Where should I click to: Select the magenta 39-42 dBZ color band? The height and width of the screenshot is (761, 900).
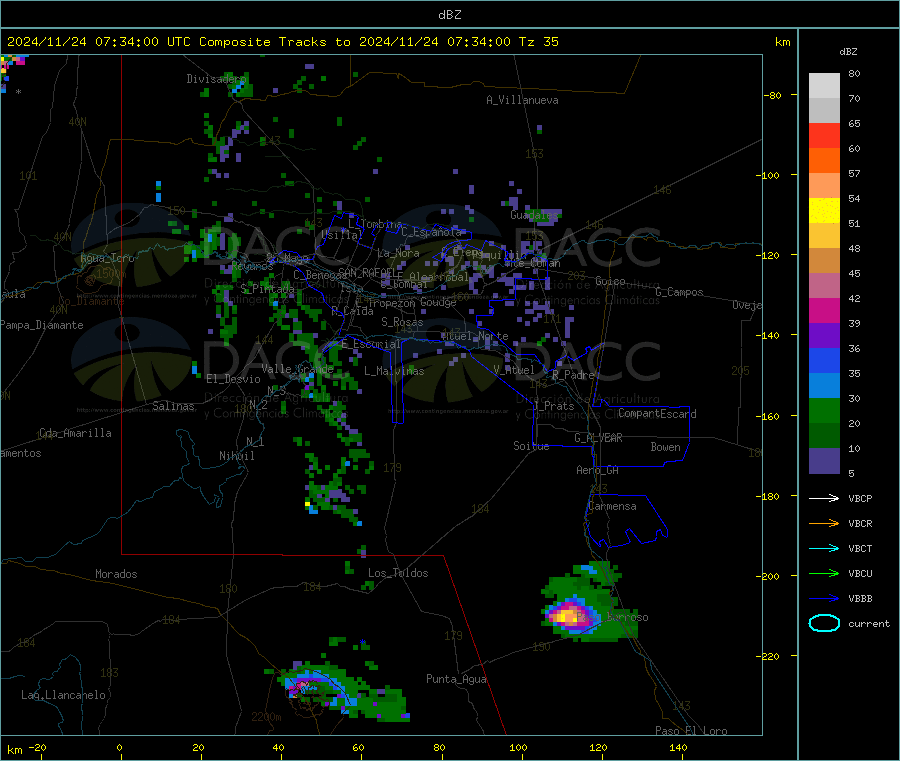point(824,310)
